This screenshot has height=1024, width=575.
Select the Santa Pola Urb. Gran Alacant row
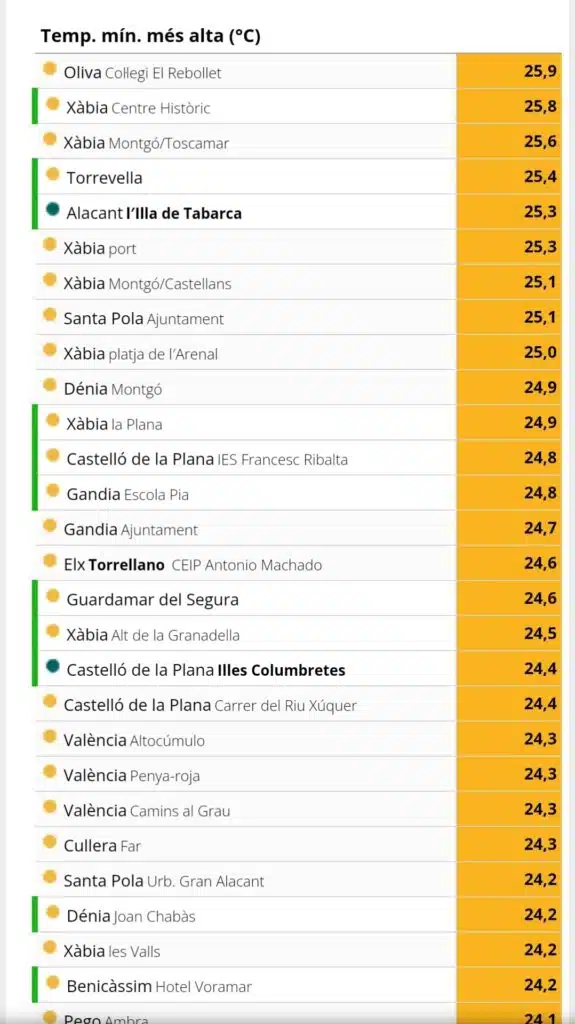point(298,880)
